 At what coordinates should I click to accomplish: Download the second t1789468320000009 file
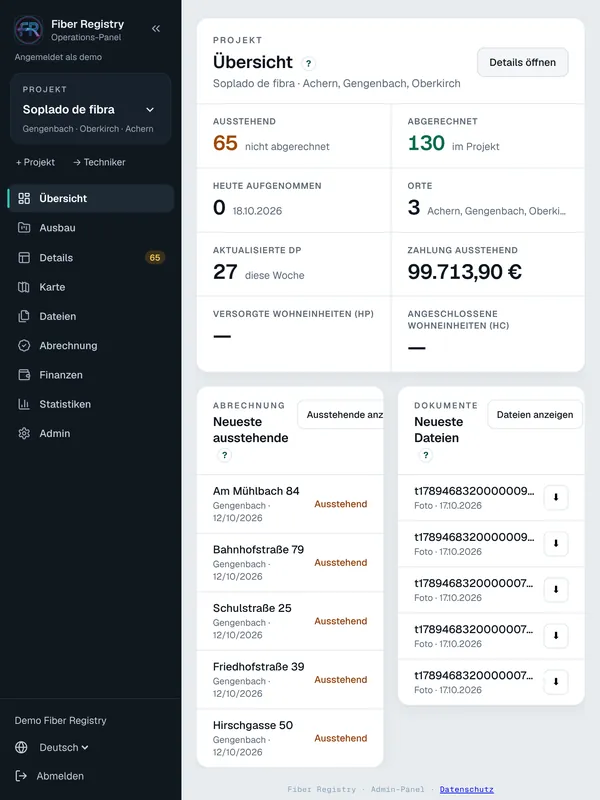(556, 543)
